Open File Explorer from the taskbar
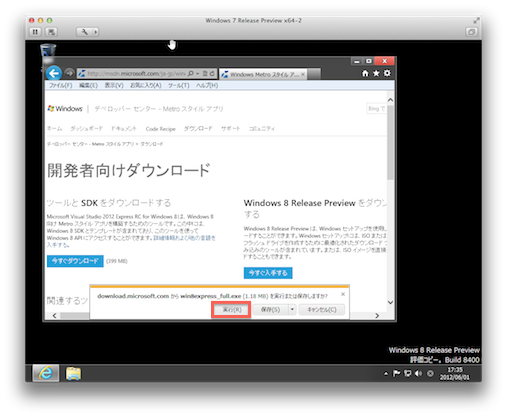Screen dimensions: 507x417 tap(73, 373)
